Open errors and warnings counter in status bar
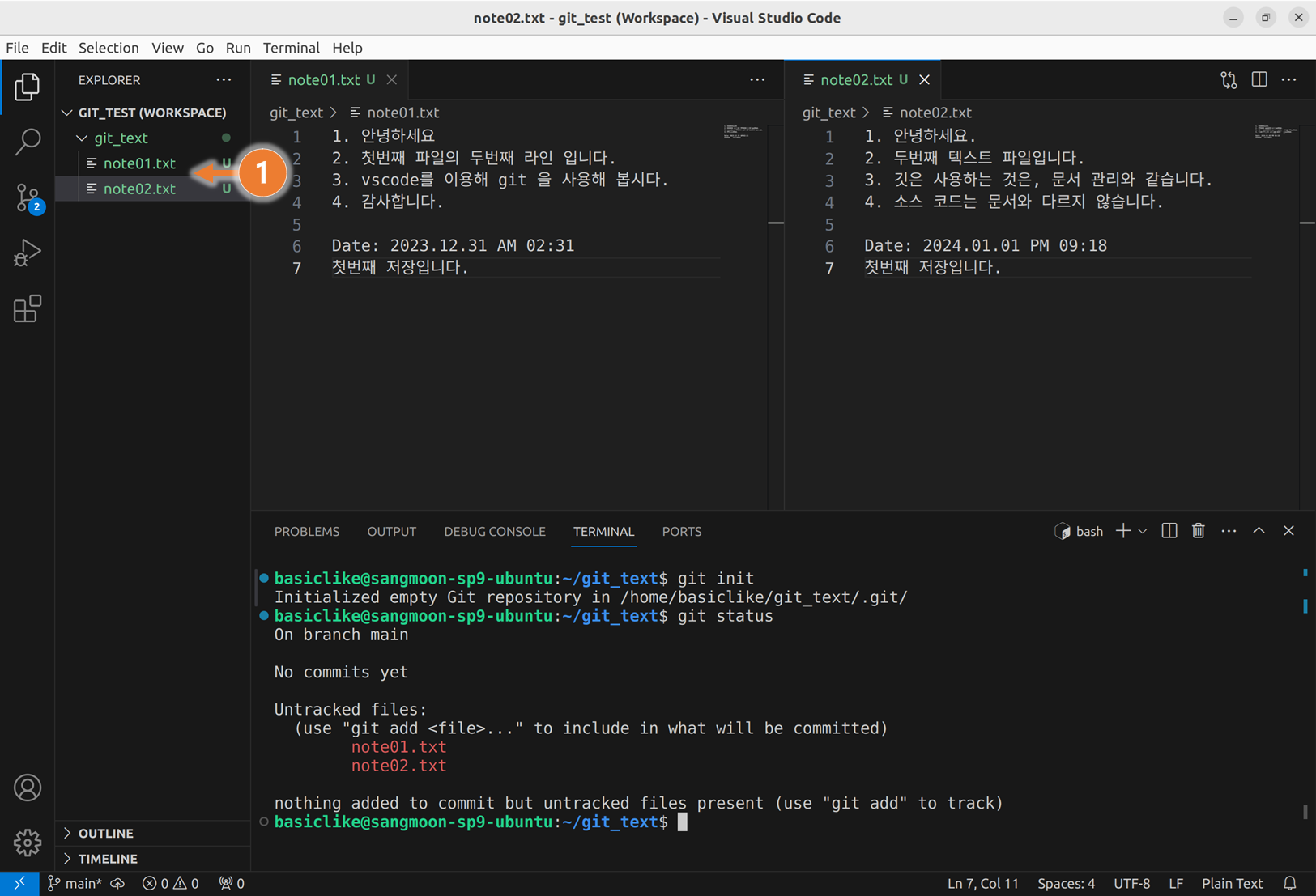1316x896 pixels. tap(170, 883)
